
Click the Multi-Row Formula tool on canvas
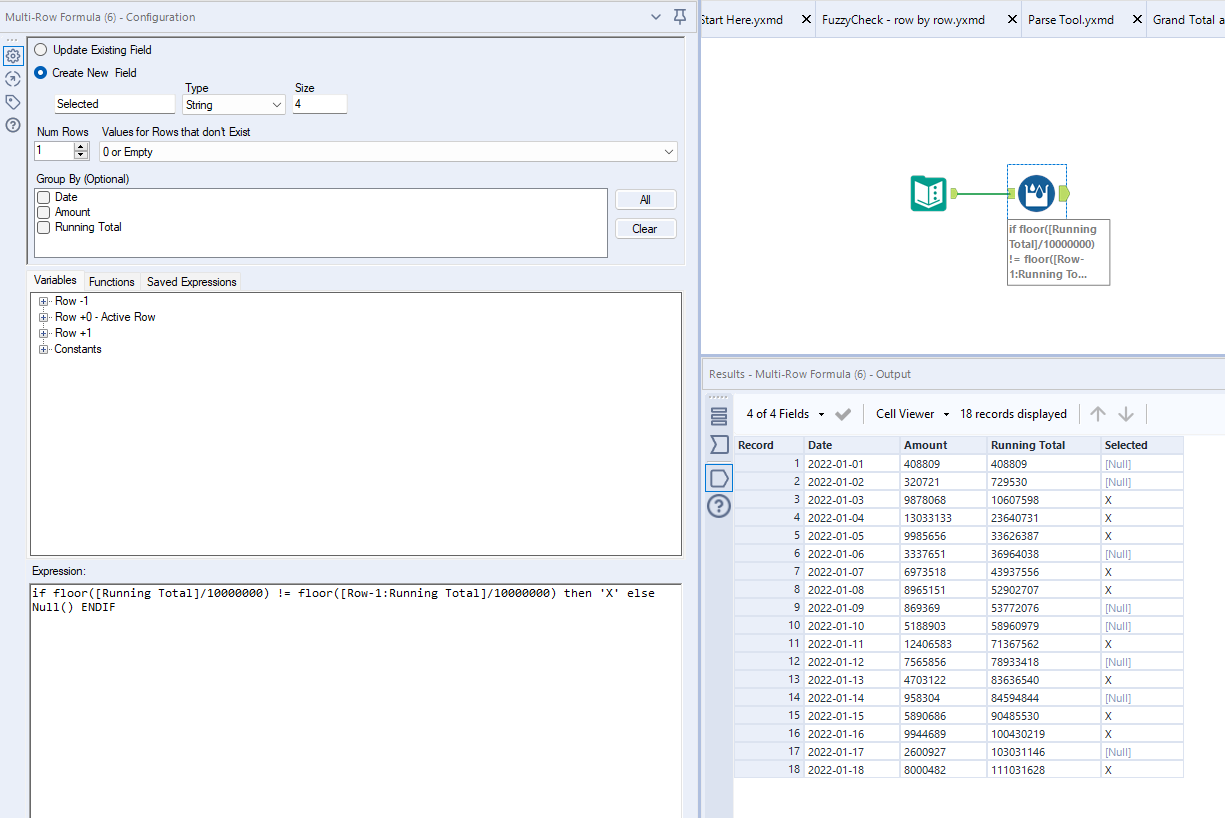pyautogui.click(x=1036, y=193)
